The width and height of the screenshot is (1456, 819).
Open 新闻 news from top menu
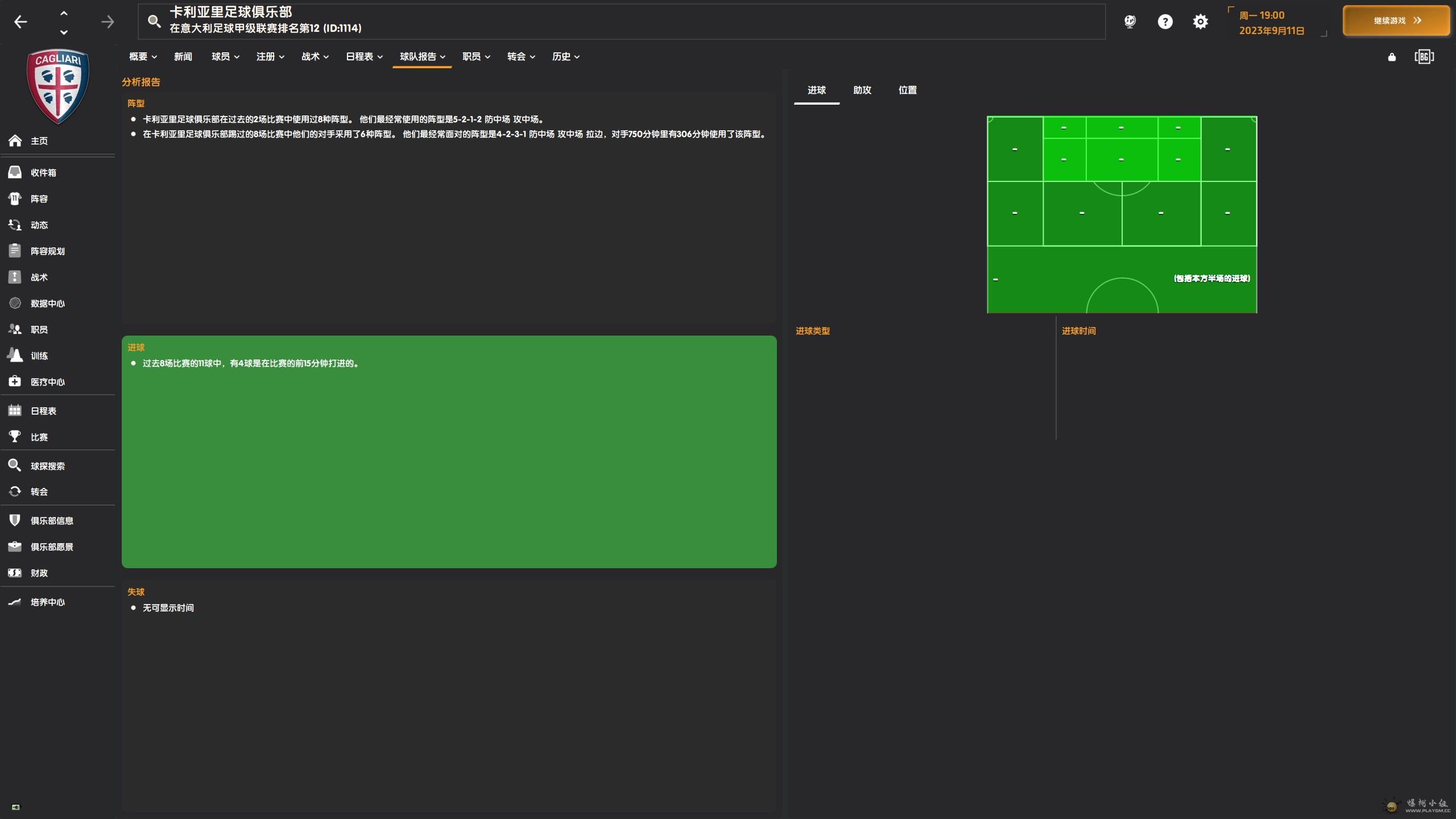tap(183, 56)
